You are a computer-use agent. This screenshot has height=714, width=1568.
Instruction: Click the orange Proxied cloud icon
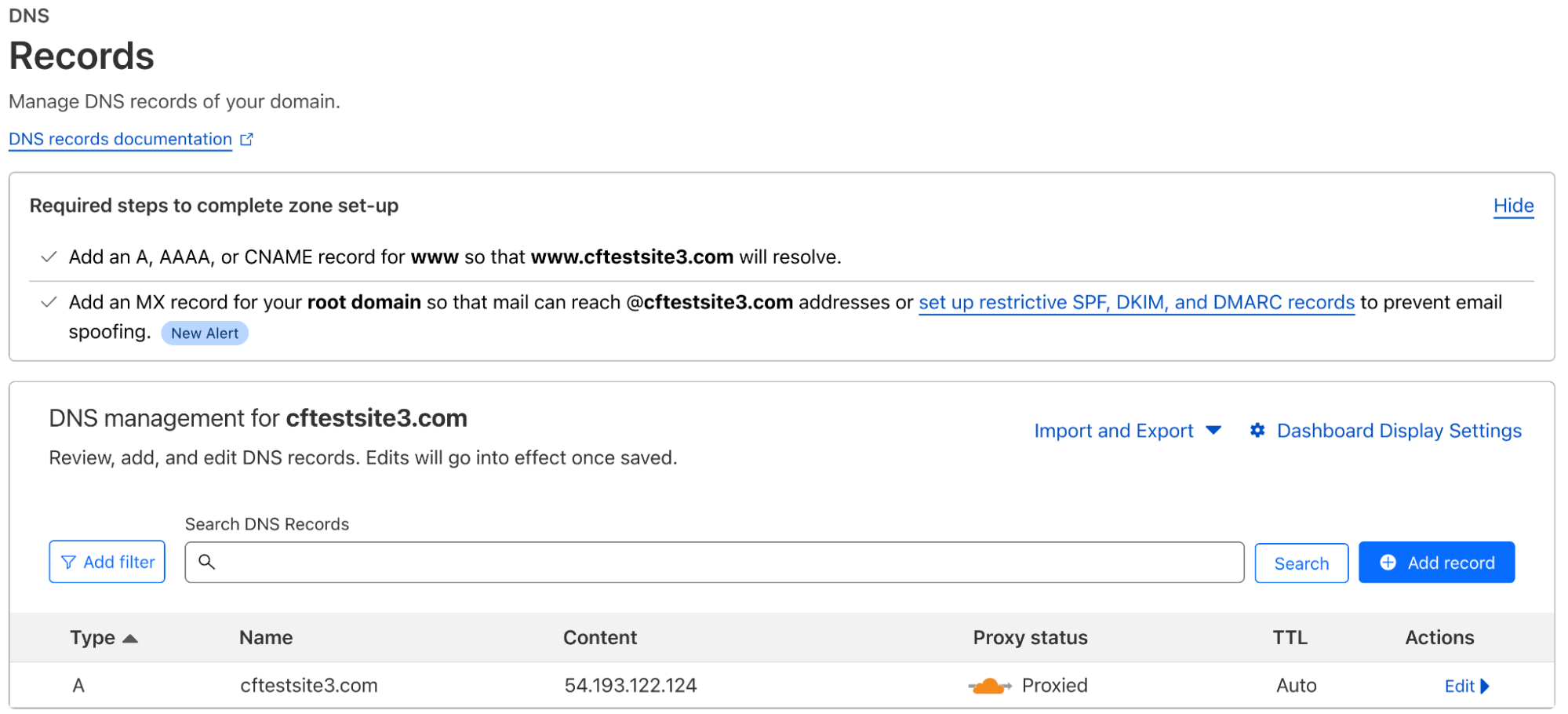[990, 685]
